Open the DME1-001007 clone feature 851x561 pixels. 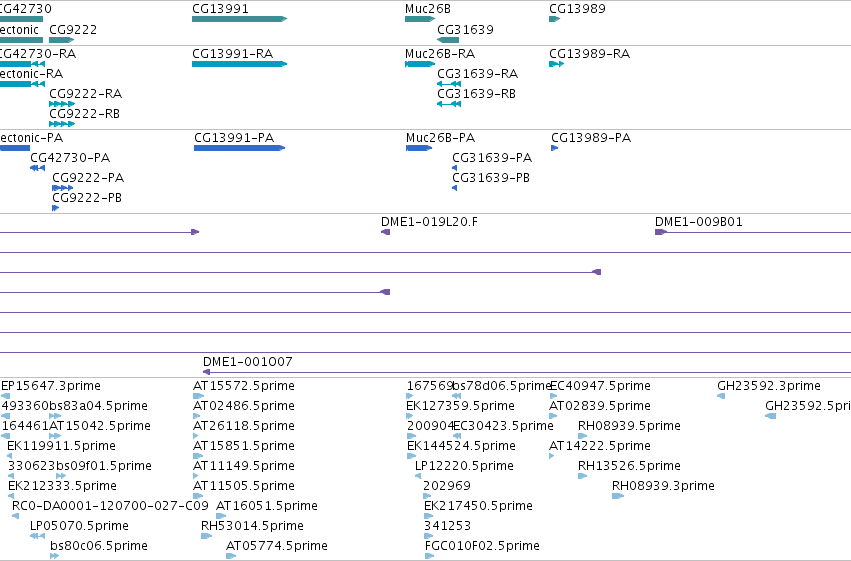(x=248, y=362)
